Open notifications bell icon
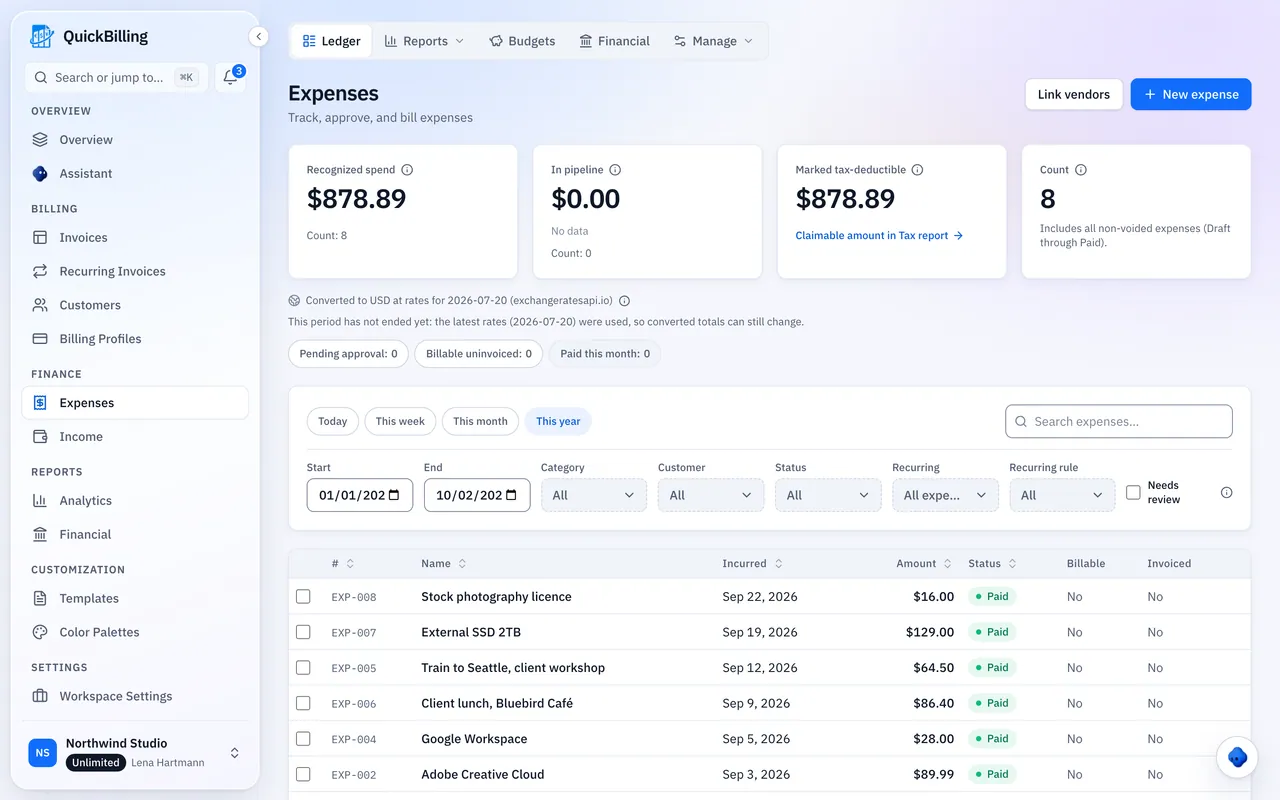The image size is (1280, 800). point(230,77)
